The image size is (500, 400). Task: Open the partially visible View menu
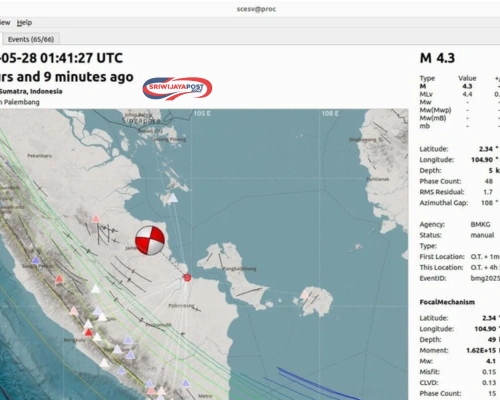(x=5, y=23)
